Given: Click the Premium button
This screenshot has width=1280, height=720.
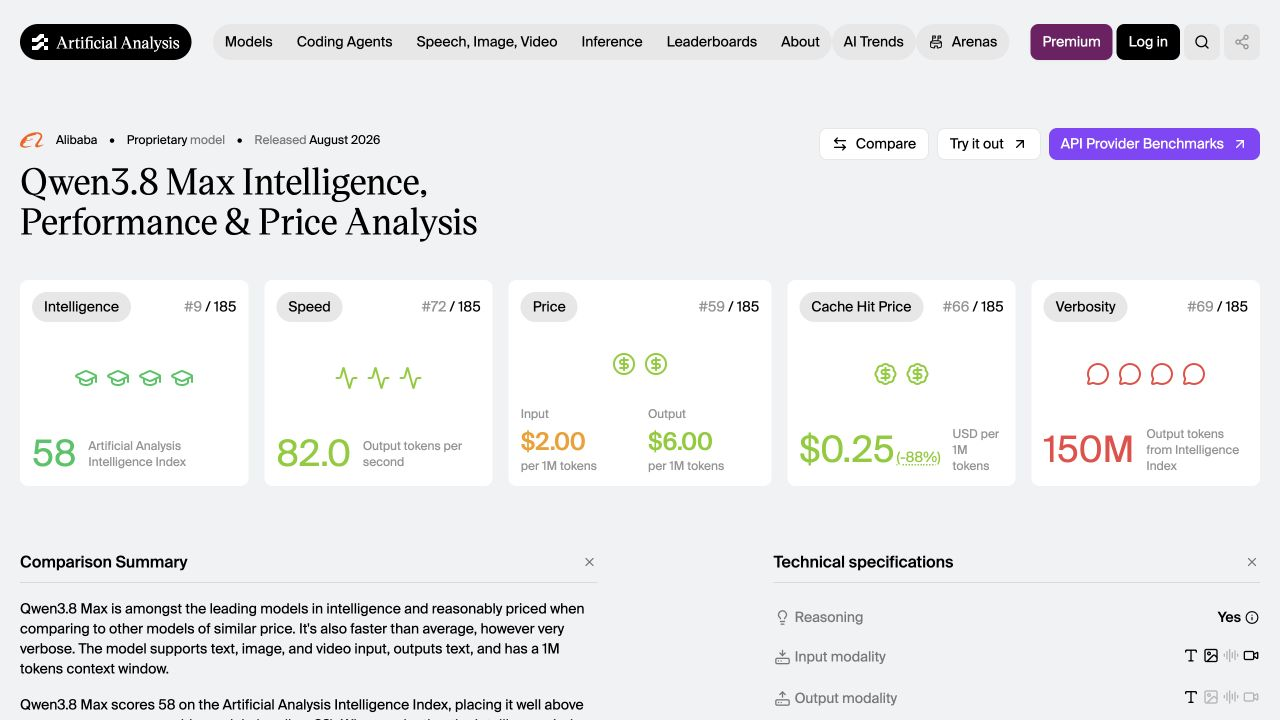Looking at the screenshot, I should point(1071,42).
